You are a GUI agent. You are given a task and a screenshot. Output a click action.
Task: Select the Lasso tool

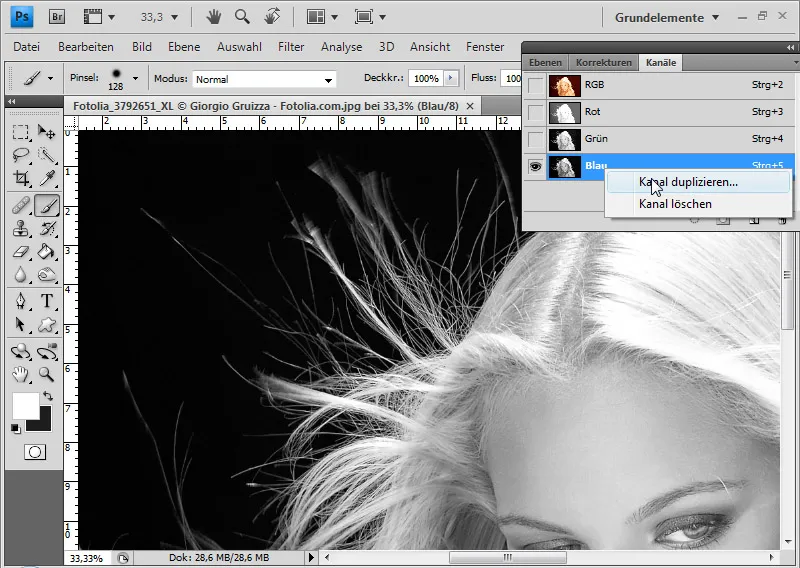click(x=21, y=155)
